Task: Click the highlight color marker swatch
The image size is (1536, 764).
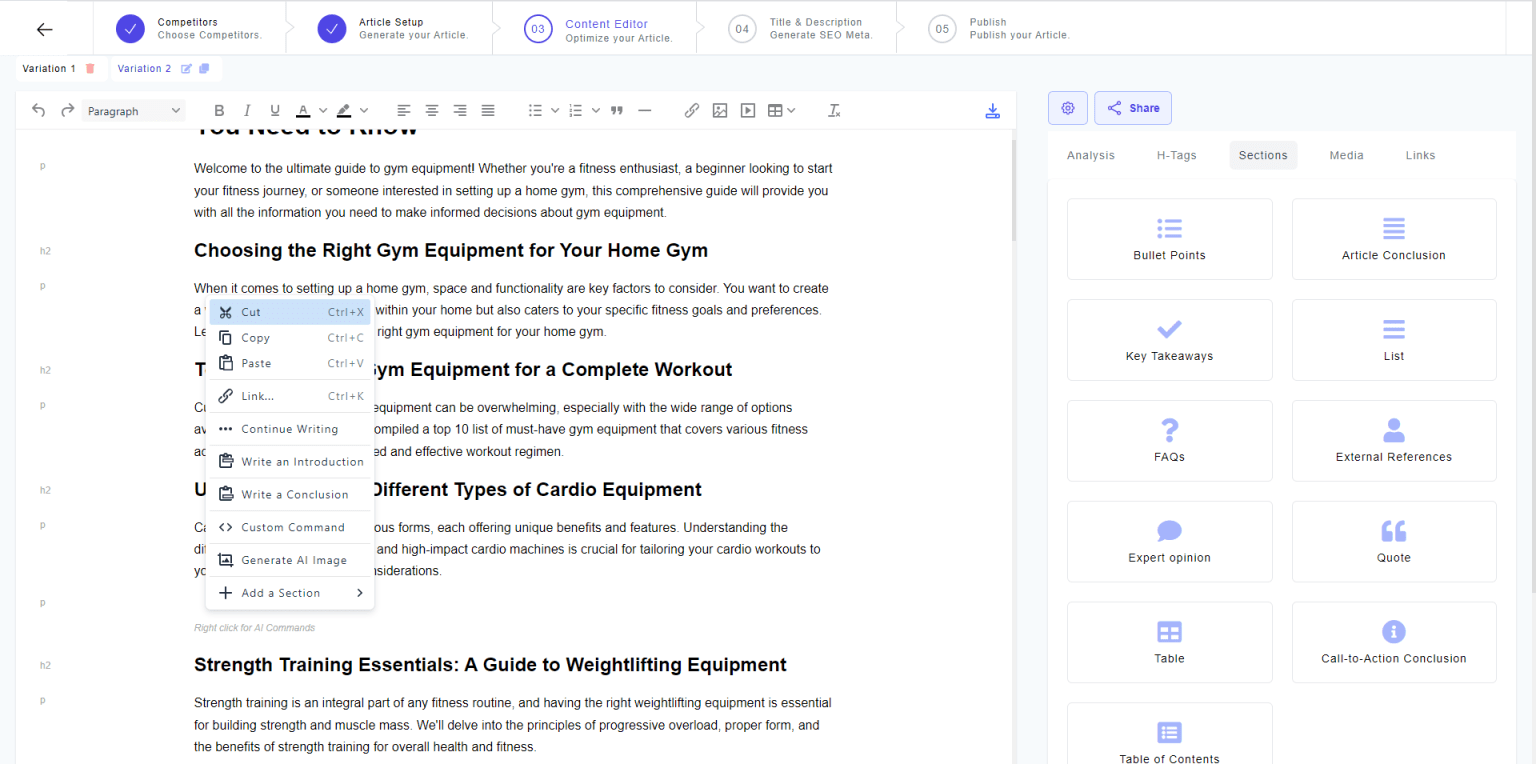Action: point(344,111)
